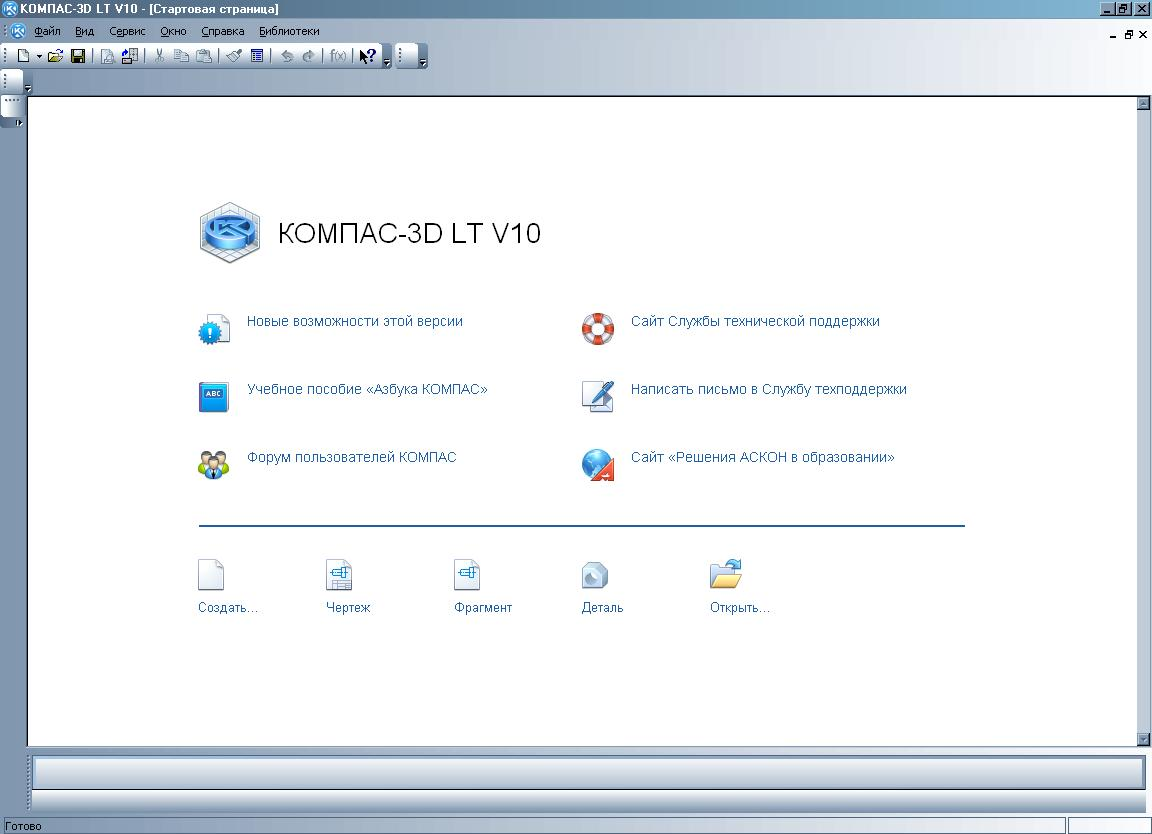Click the Открыть folder icon

726,574
